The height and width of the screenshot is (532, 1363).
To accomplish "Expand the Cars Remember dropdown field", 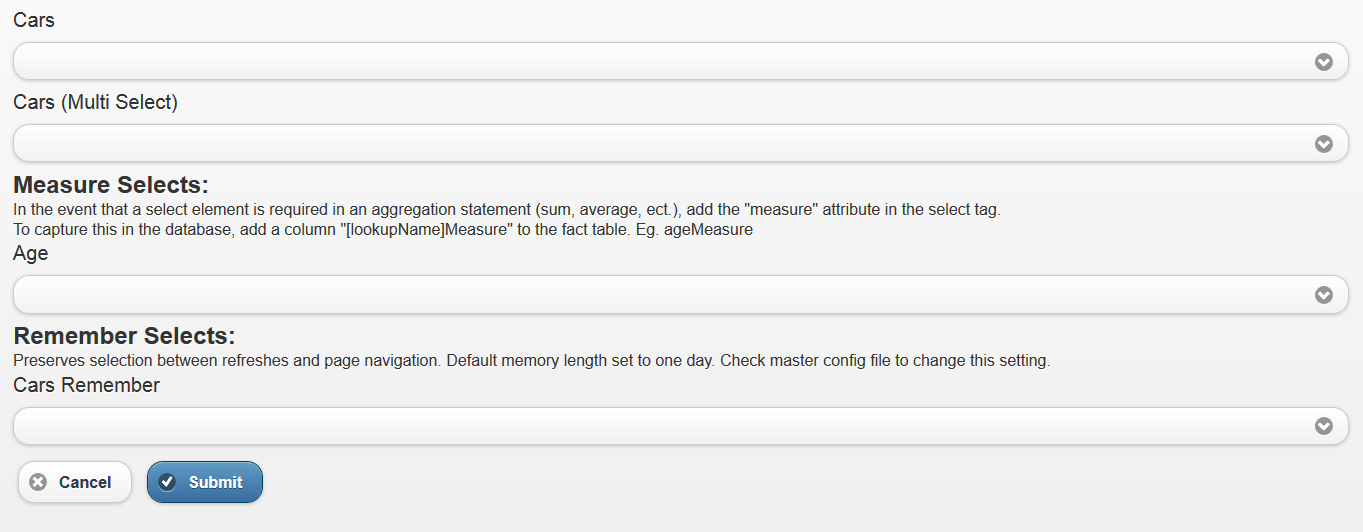I will (660, 427).
